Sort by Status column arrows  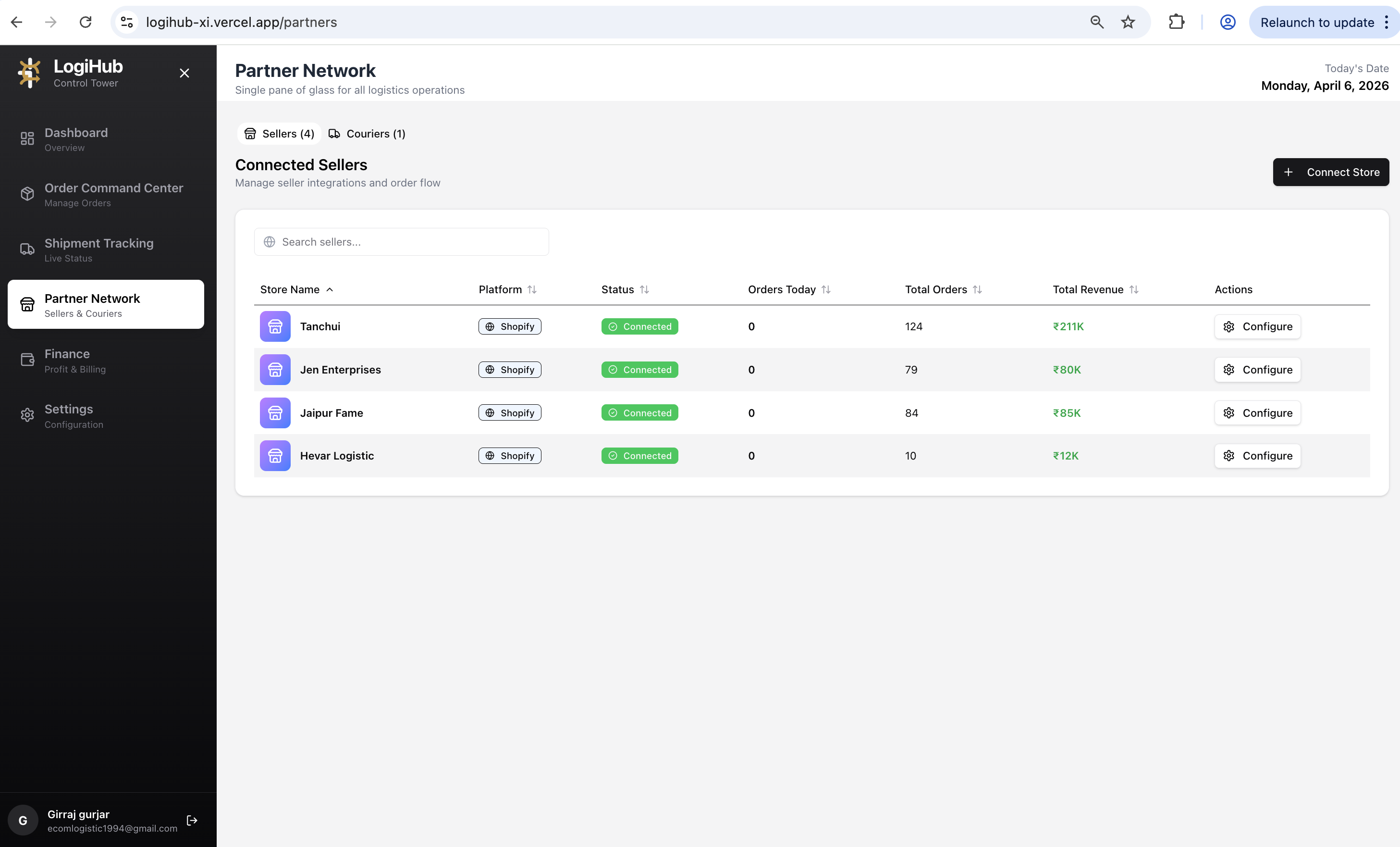coord(644,289)
